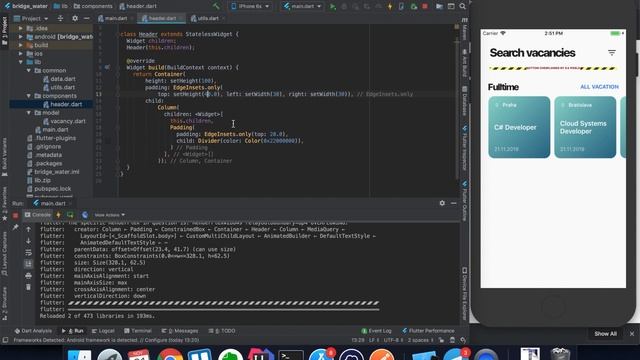This screenshot has height=360, width=640.
Task: Click the up arrow in console sidebar
Action: [28, 229]
